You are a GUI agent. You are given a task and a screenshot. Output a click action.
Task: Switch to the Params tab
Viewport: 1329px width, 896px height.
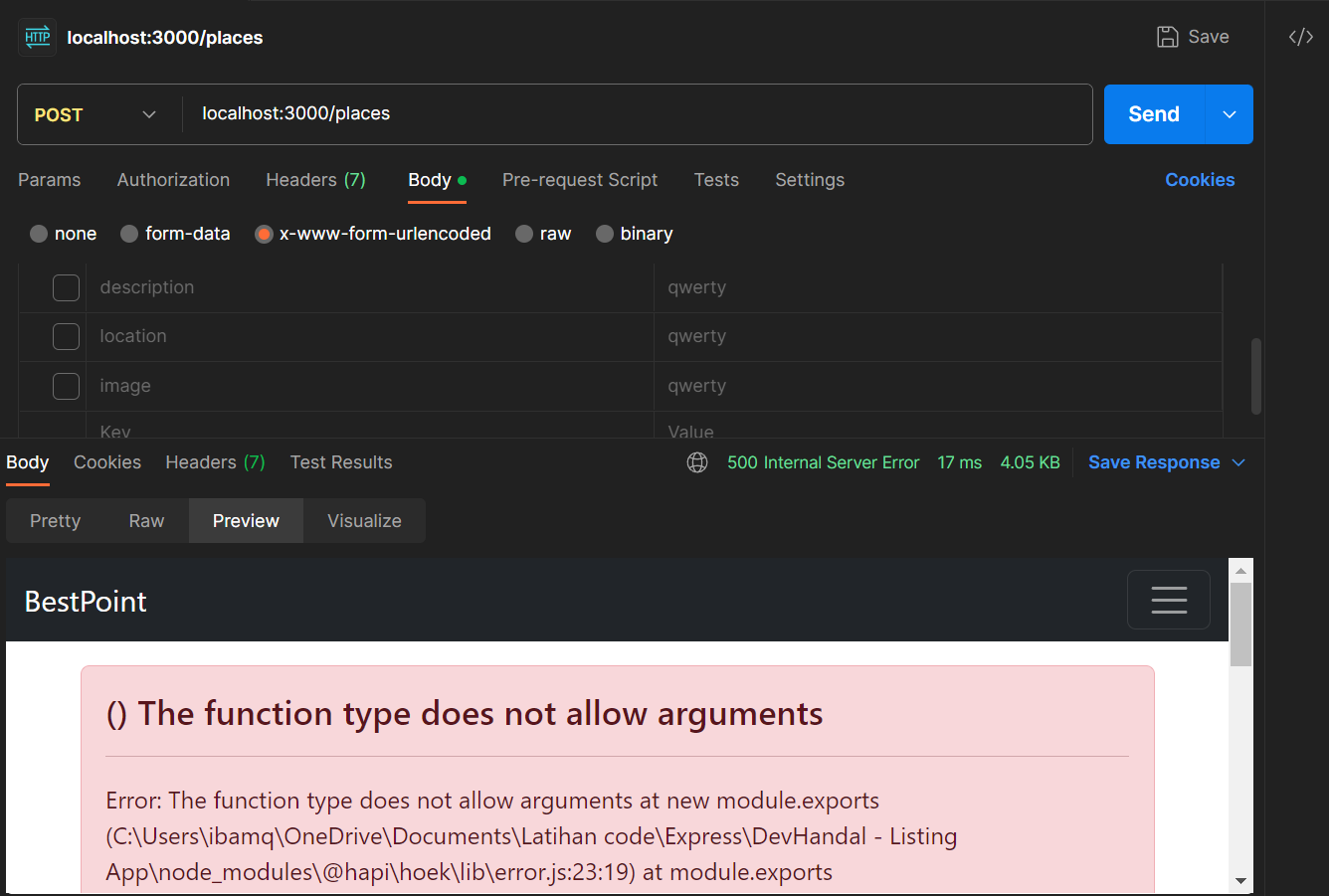tap(49, 180)
